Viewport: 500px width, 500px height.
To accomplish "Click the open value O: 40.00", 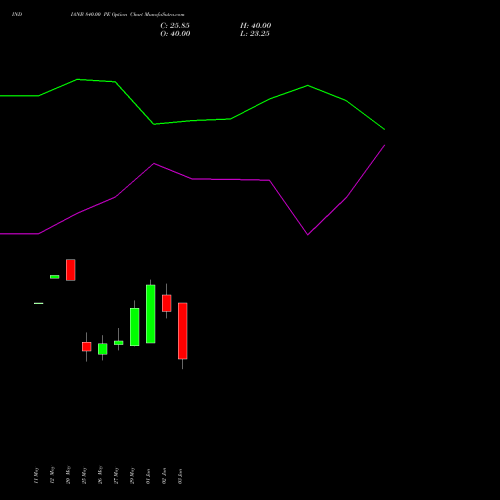I will click(x=175, y=34).
